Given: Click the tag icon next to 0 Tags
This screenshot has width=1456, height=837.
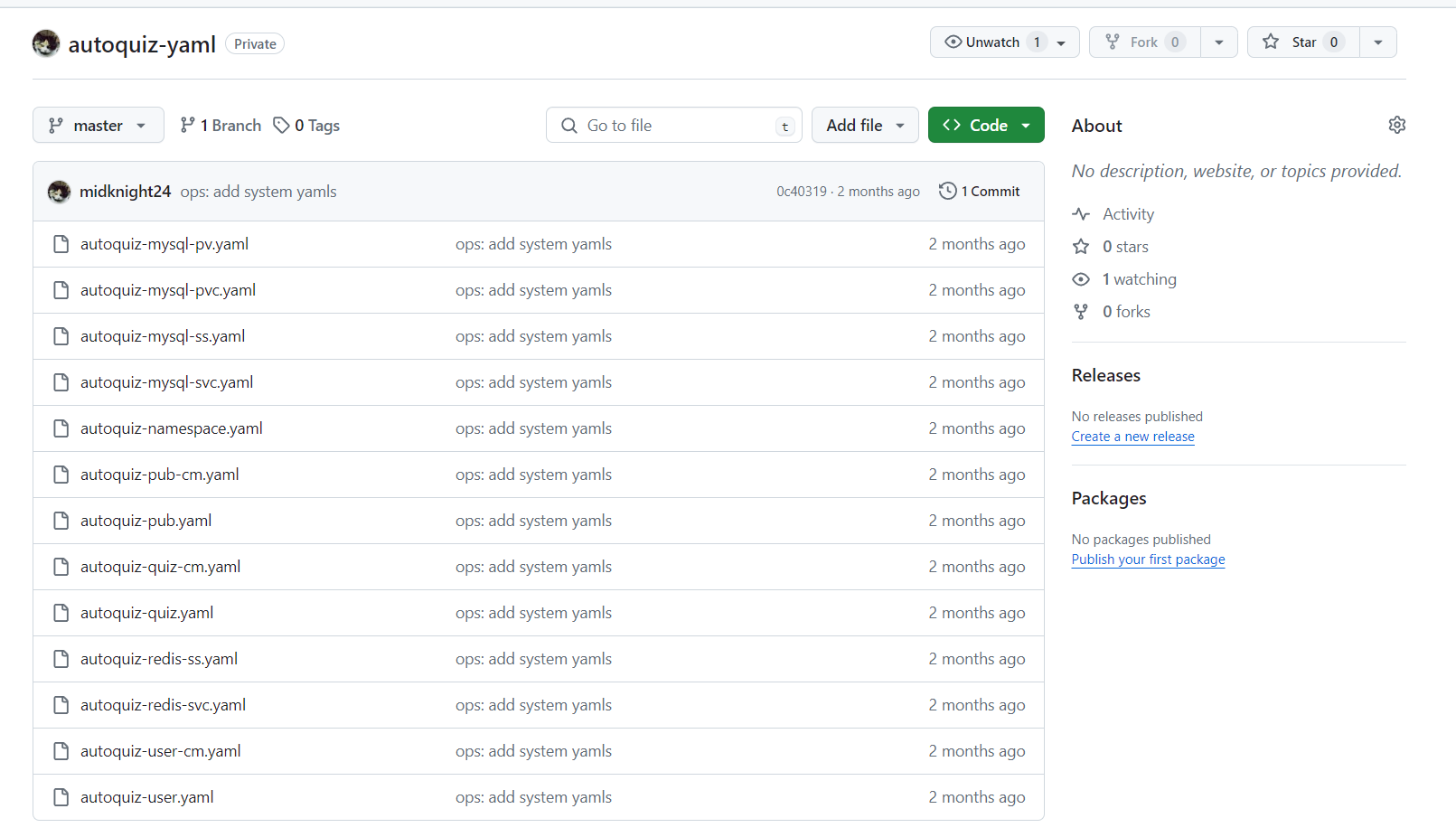Looking at the screenshot, I should [282, 126].
